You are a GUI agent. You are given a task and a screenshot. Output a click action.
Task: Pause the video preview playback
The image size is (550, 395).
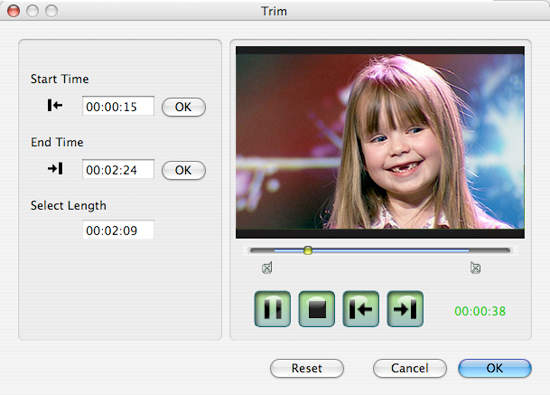click(x=273, y=309)
